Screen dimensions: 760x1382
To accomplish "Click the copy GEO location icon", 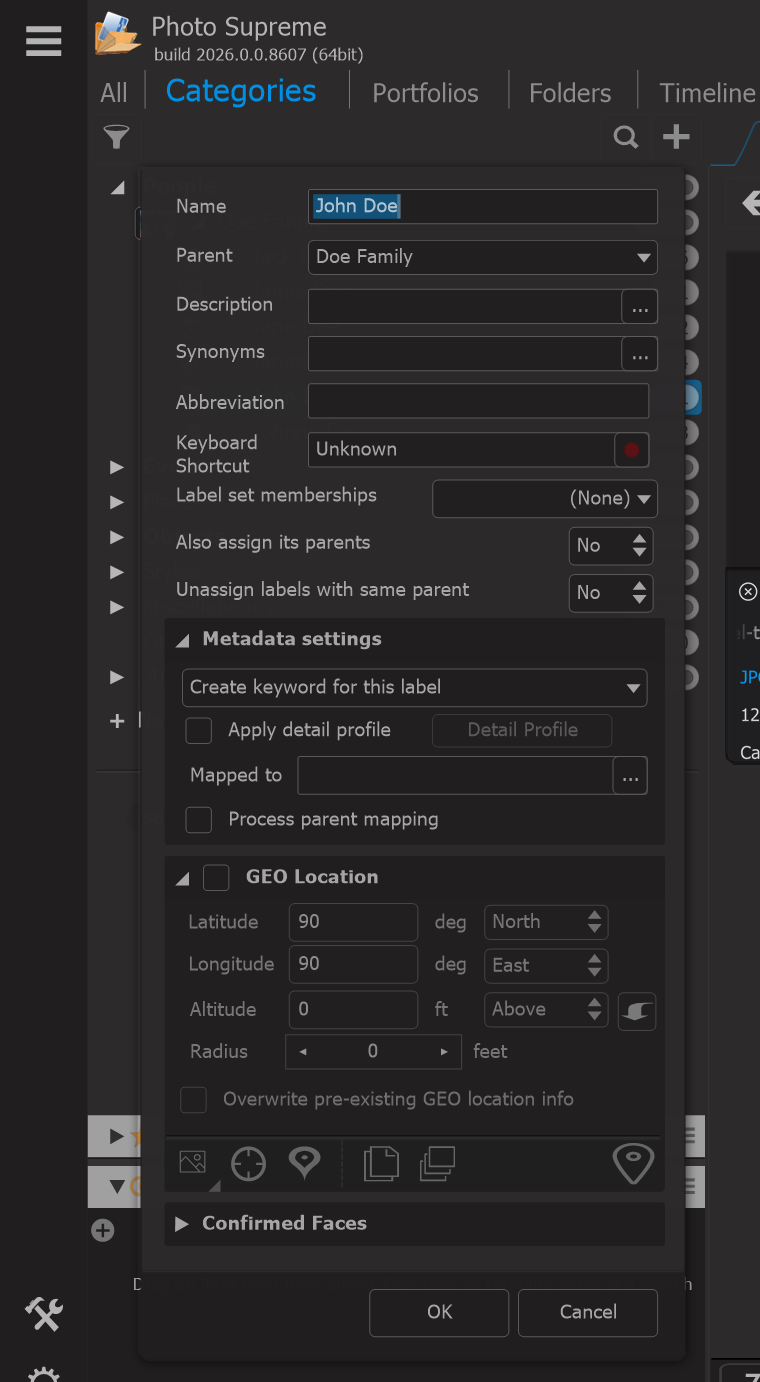I will click(381, 1164).
